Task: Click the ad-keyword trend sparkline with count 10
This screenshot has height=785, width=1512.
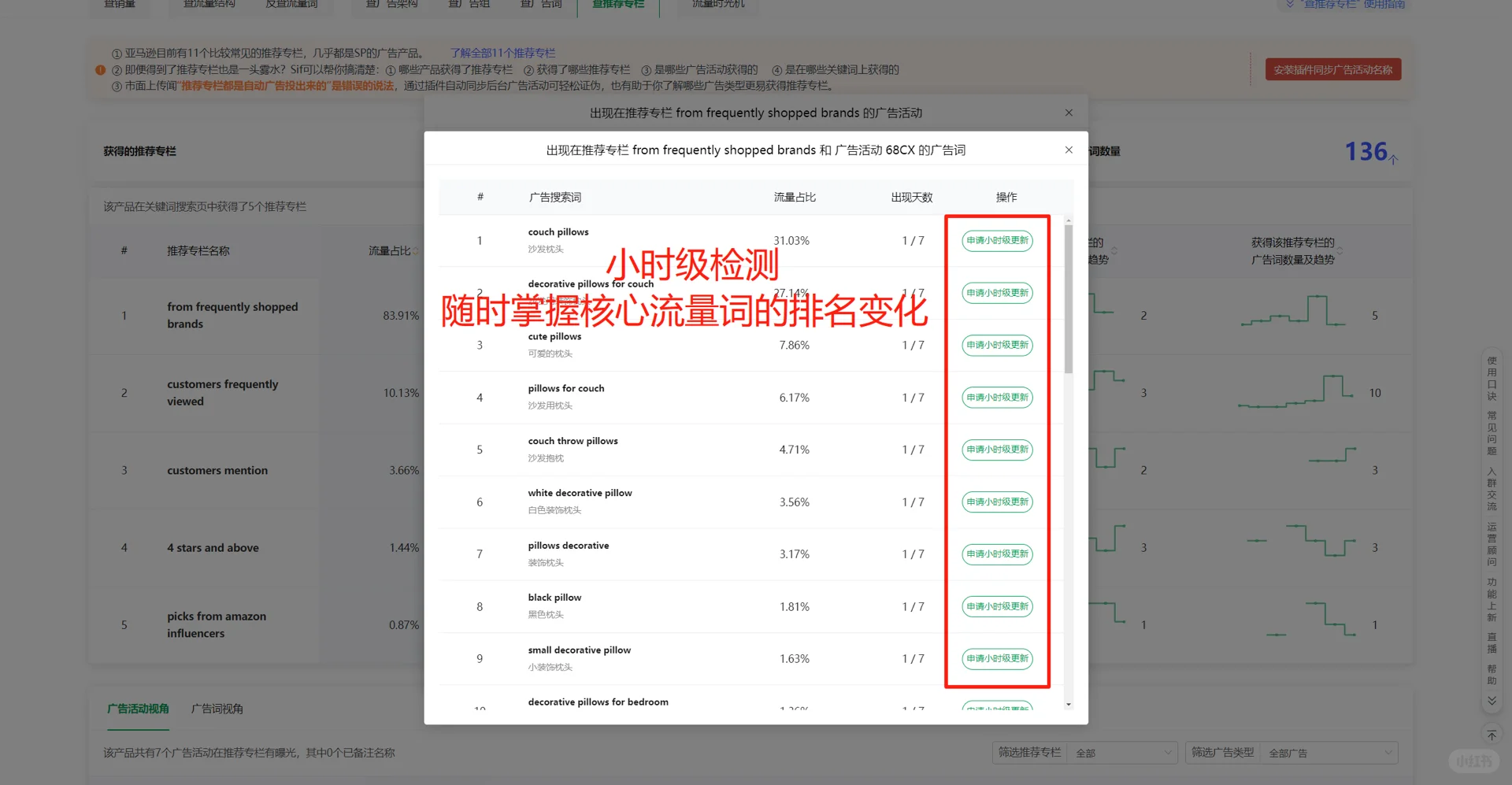Action: pos(1295,391)
